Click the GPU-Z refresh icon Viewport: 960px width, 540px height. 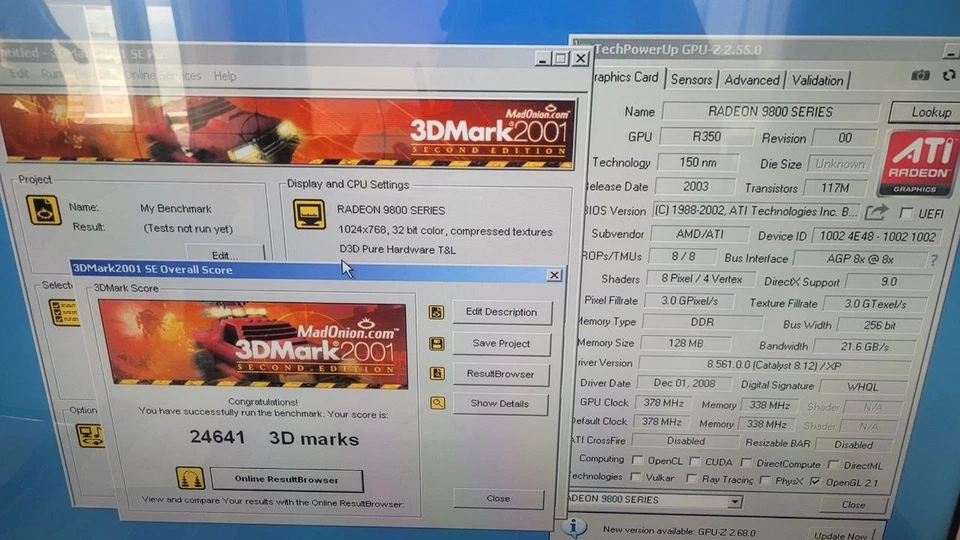(949, 75)
